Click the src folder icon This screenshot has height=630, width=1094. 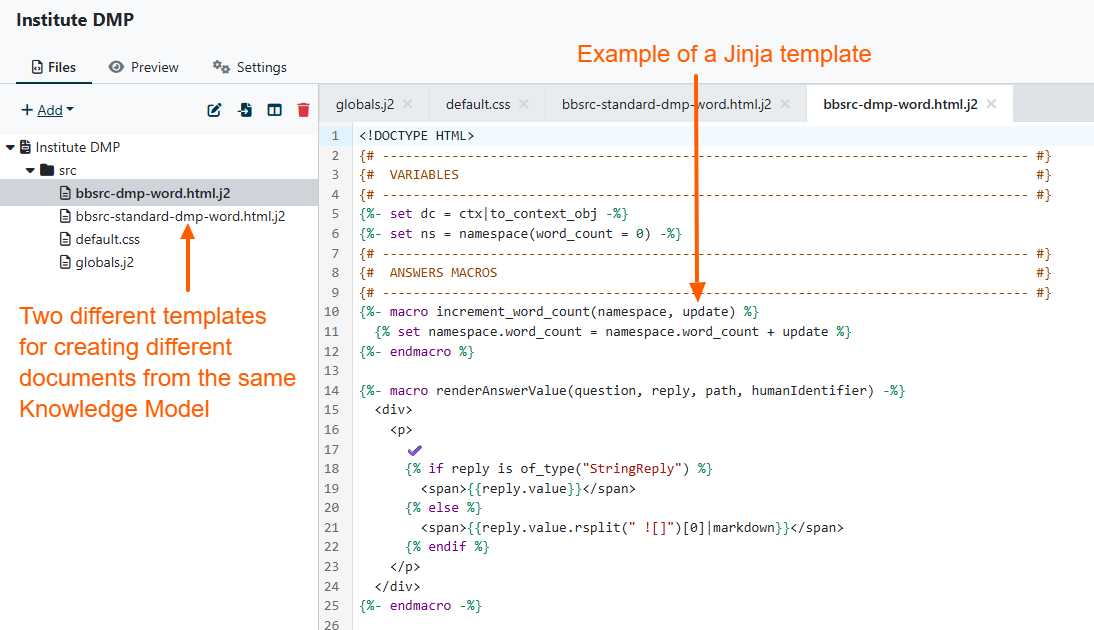coord(47,170)
